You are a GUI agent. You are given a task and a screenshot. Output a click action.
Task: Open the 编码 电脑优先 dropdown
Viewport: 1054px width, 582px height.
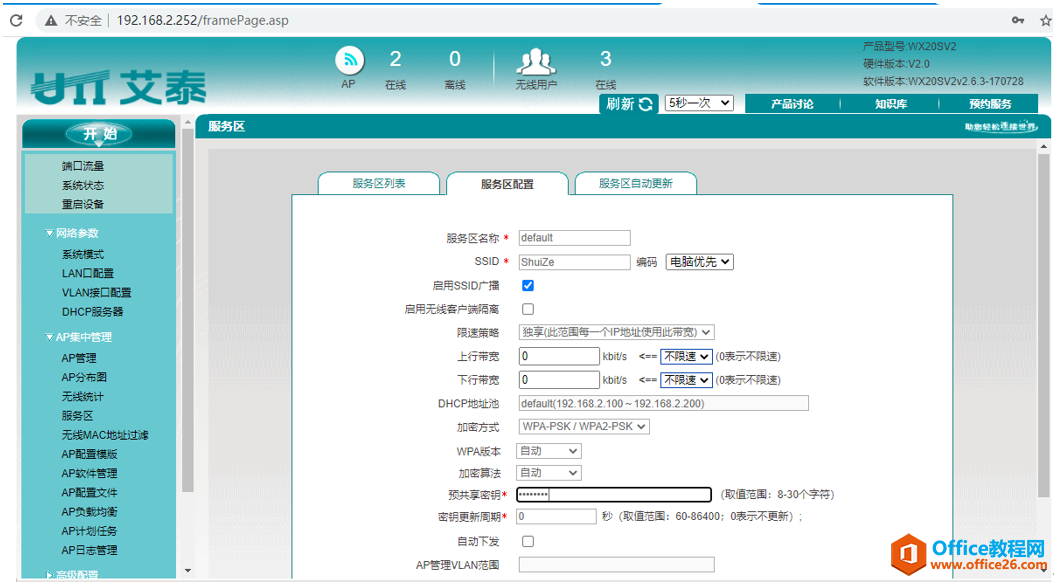tap(699, 261)
